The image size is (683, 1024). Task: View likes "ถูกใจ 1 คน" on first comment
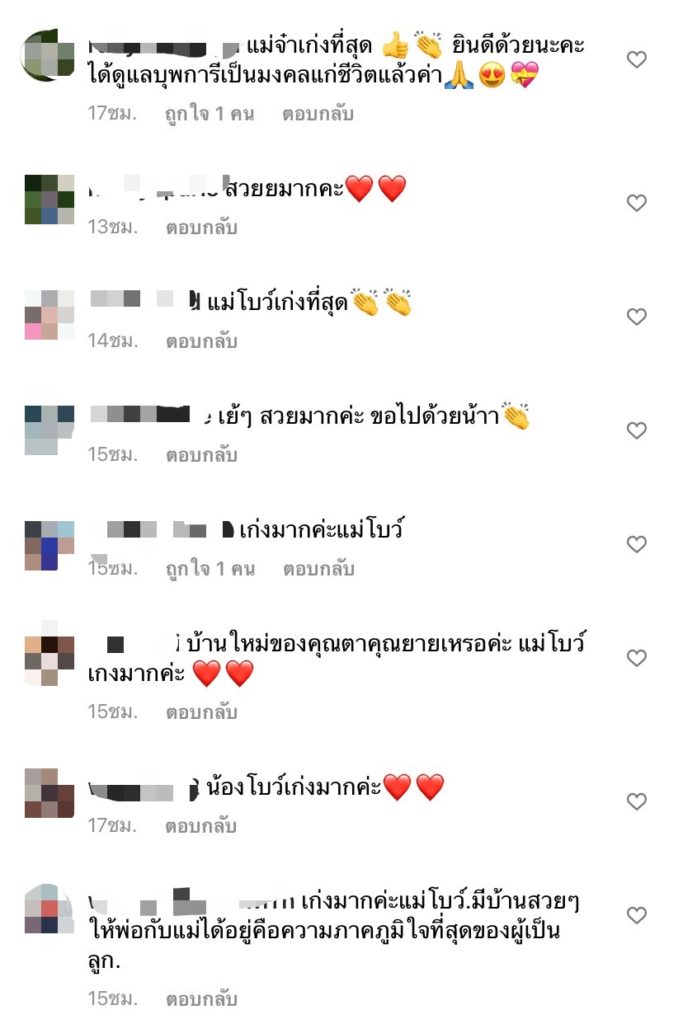pos(210,114)
